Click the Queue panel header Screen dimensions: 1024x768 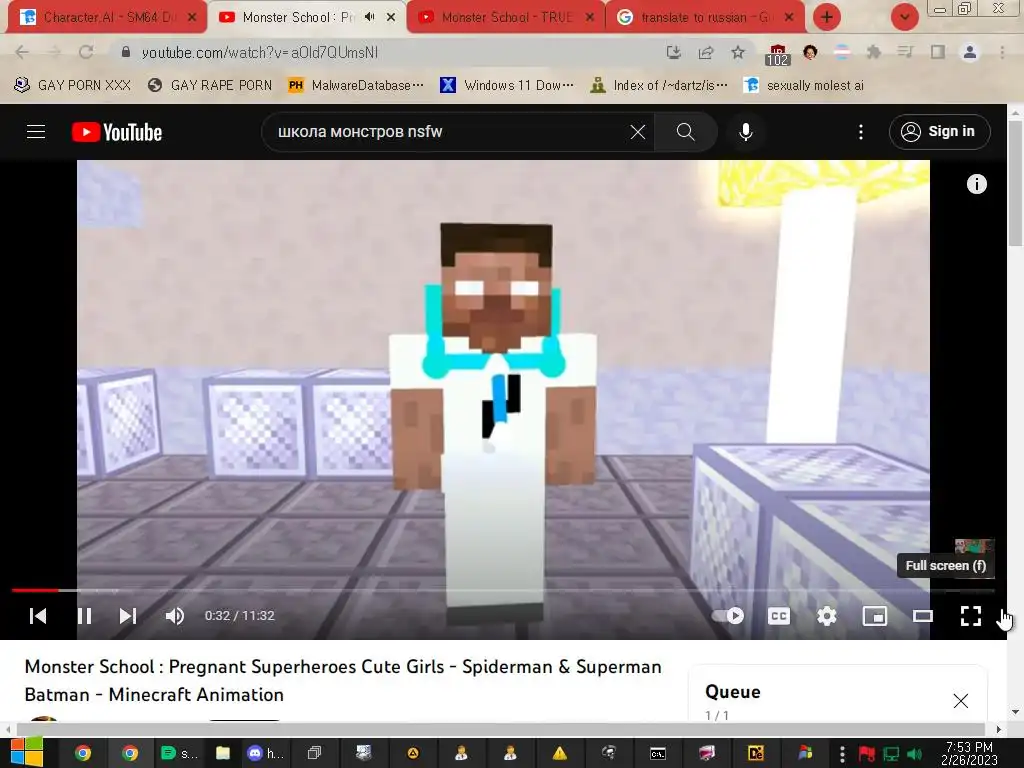tap(733, 692)
